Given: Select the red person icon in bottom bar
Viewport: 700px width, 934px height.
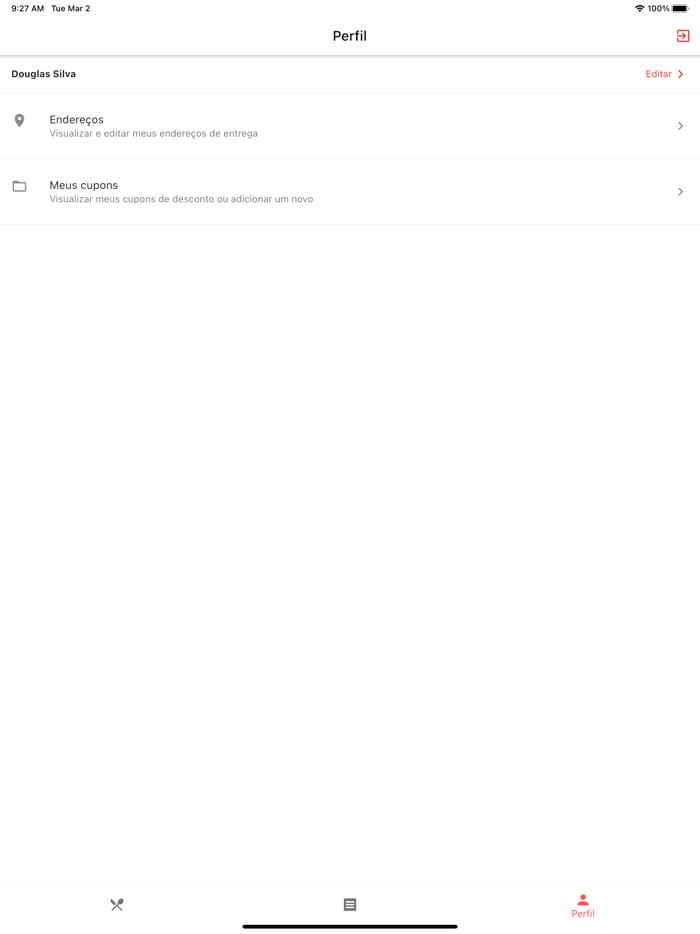Looking at the screenshot, I should (583, 899).
